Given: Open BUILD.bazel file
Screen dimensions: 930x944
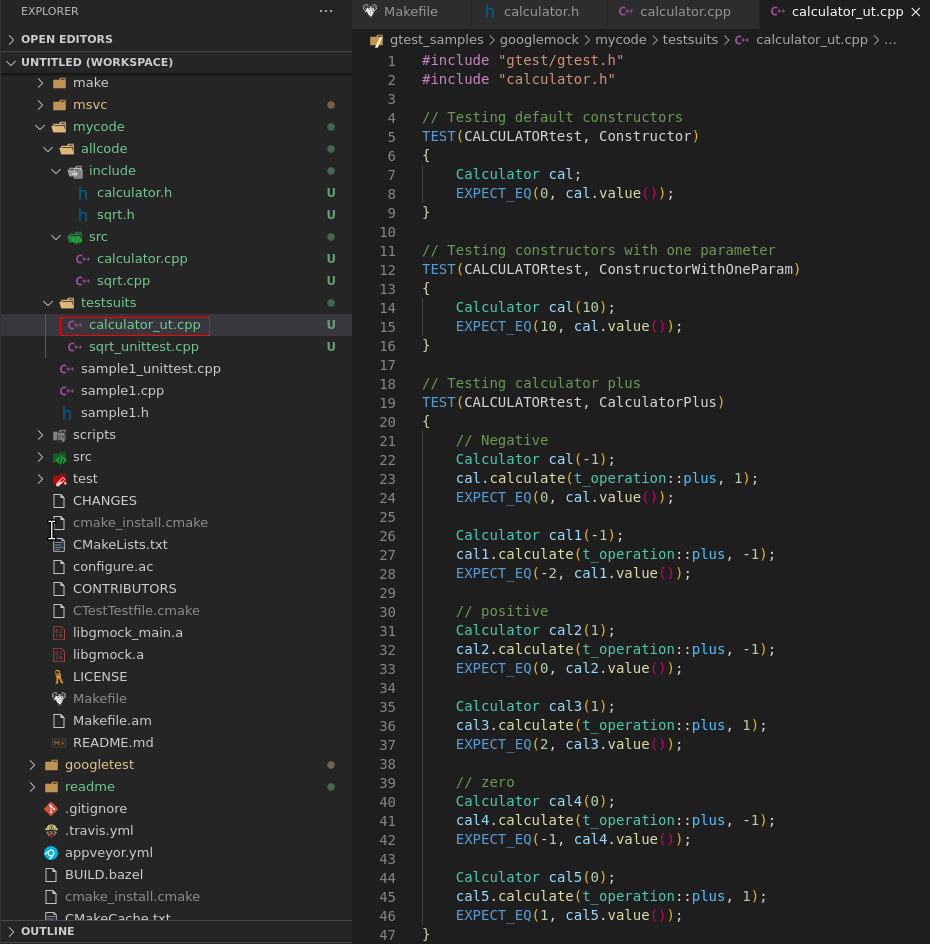Looking at the screenshot, I should [x=104, y=875].
